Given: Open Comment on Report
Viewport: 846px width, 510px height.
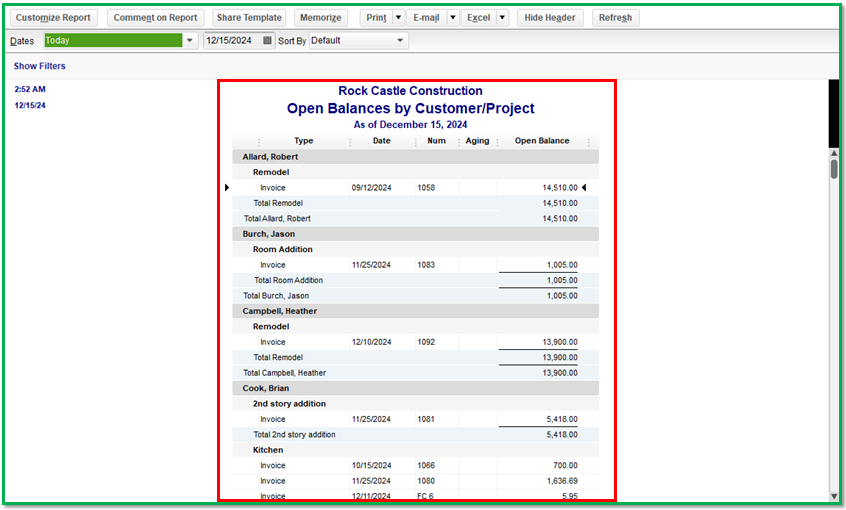Looking at the screenshot, I should [155, 18].
